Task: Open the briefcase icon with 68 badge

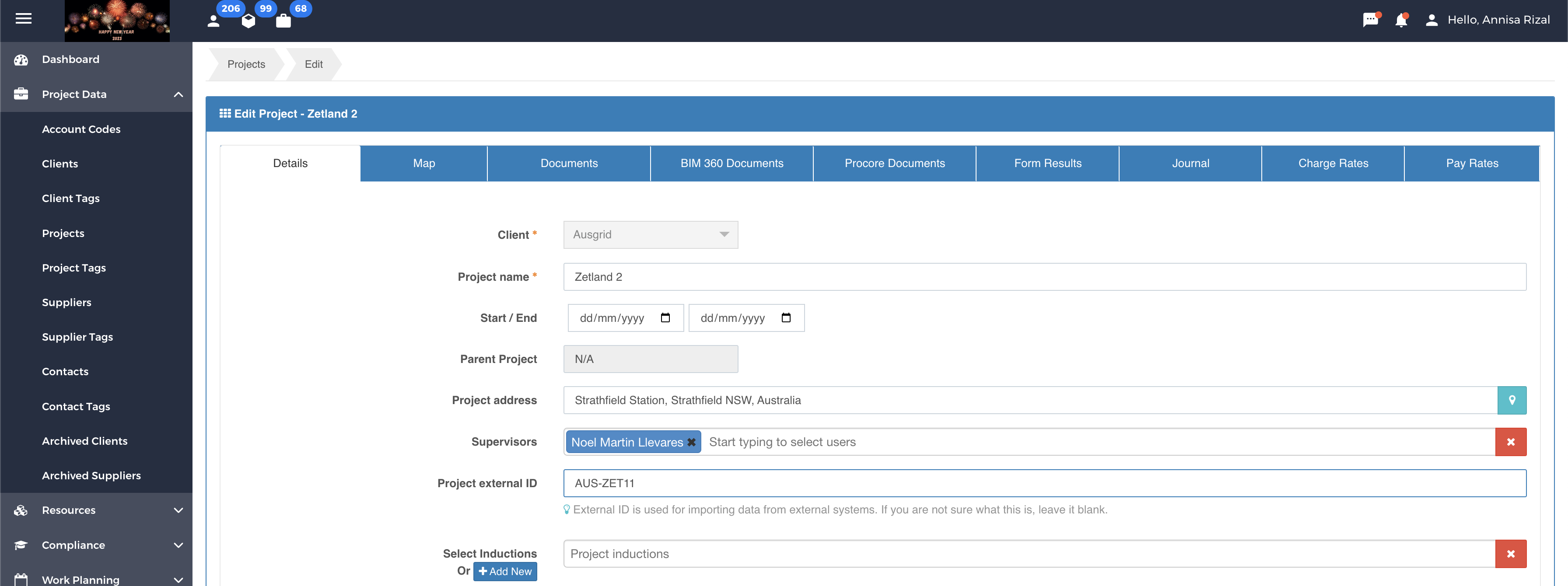Action: click(x=283, y=21)
